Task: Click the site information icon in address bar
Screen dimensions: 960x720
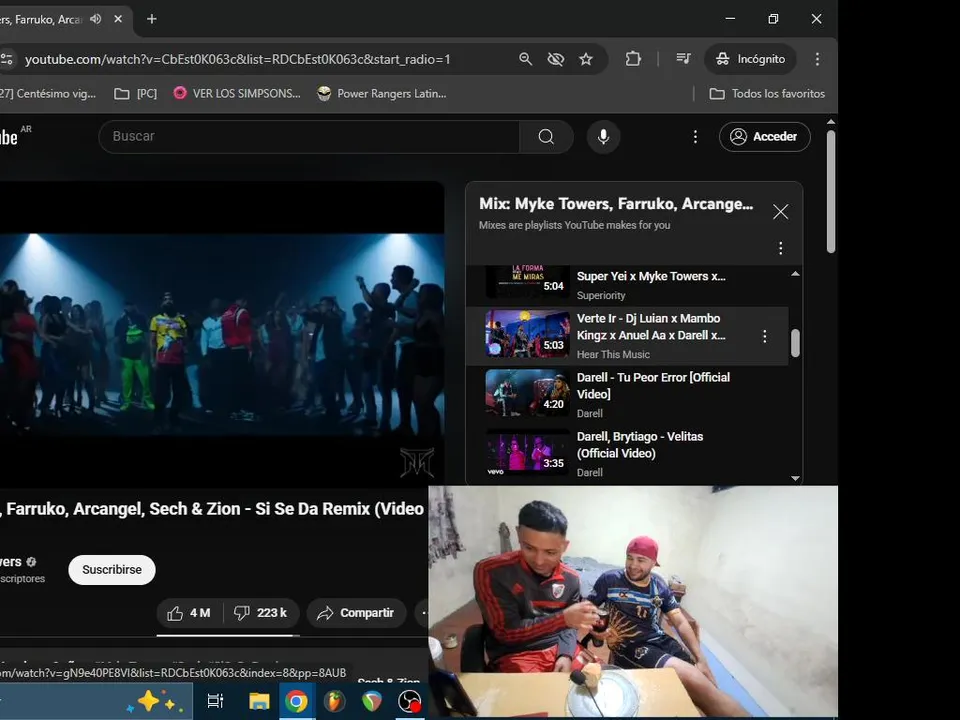Action: pyautogui.click(x=7, y=59)
